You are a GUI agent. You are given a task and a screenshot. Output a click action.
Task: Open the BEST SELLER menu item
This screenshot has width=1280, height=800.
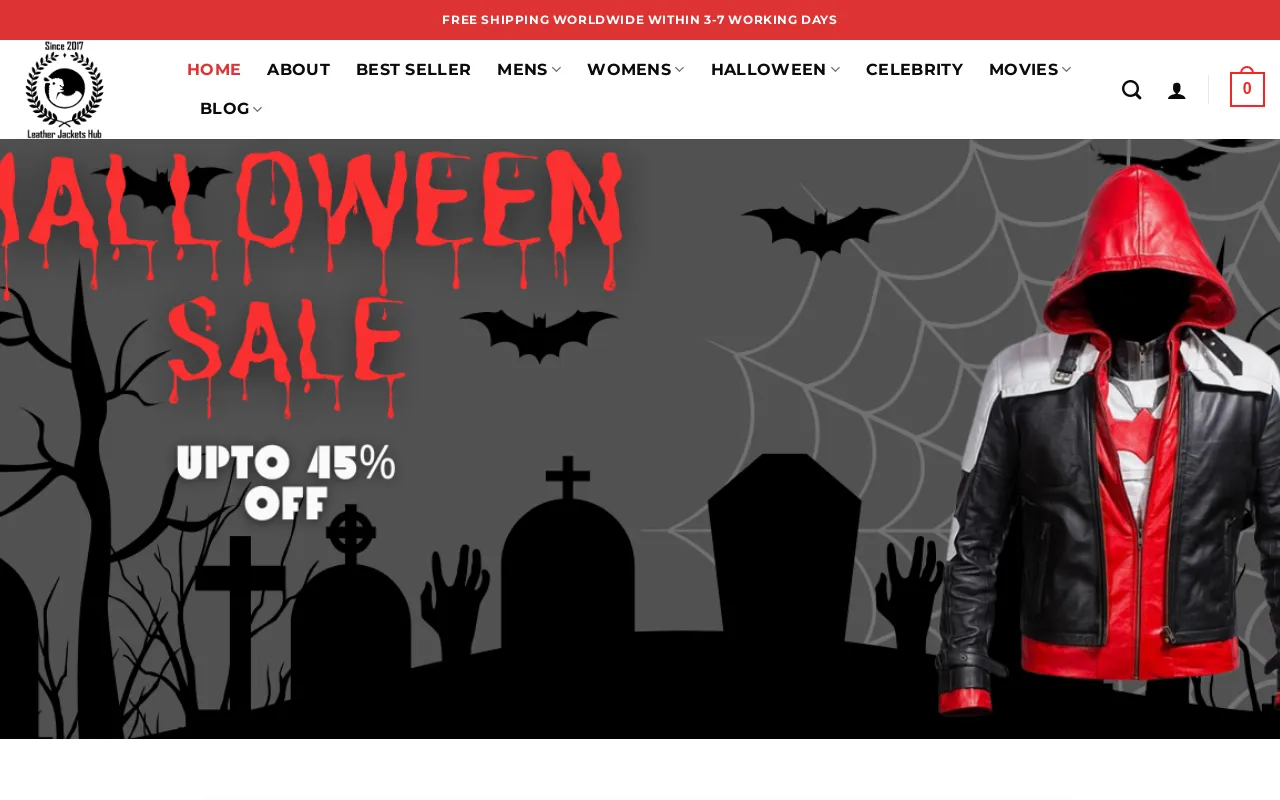(x=413, y=69)
